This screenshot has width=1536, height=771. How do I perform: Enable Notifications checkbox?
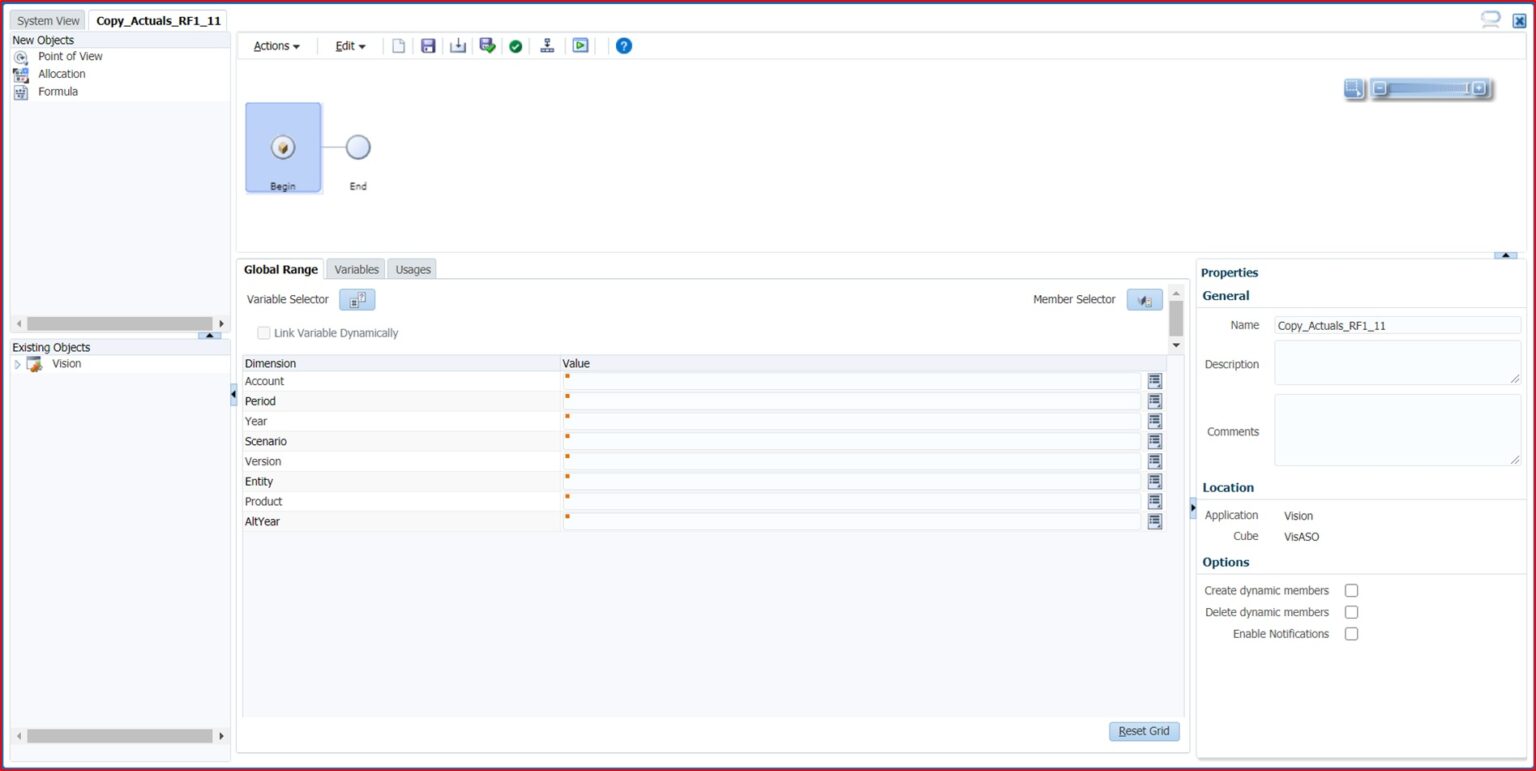1351,633
